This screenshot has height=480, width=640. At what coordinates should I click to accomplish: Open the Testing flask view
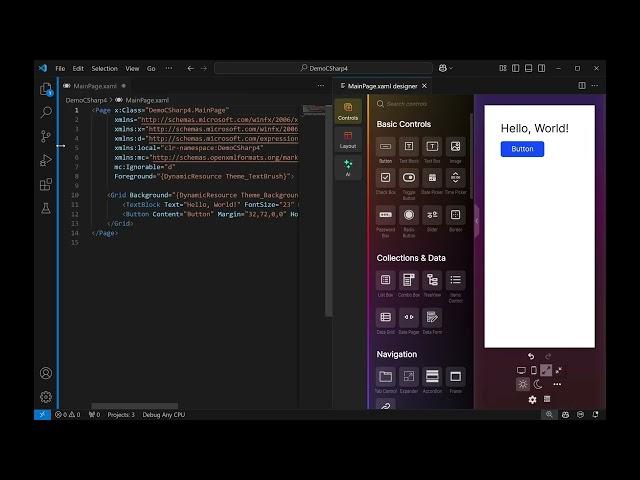[x=46, y=208]
